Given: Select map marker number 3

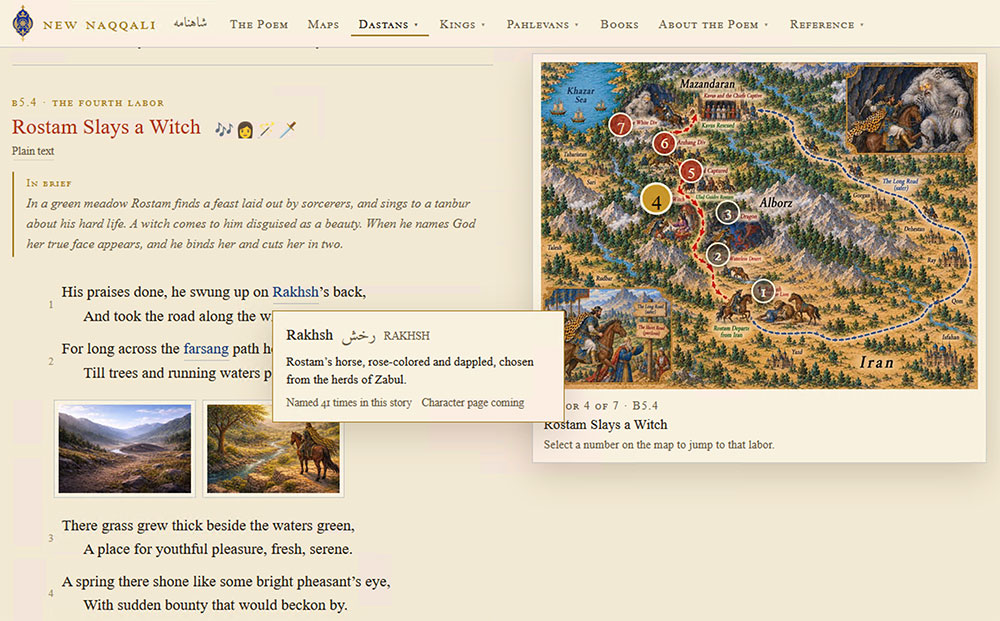Looking at the screenshot, I should click(x=727, y=214).
